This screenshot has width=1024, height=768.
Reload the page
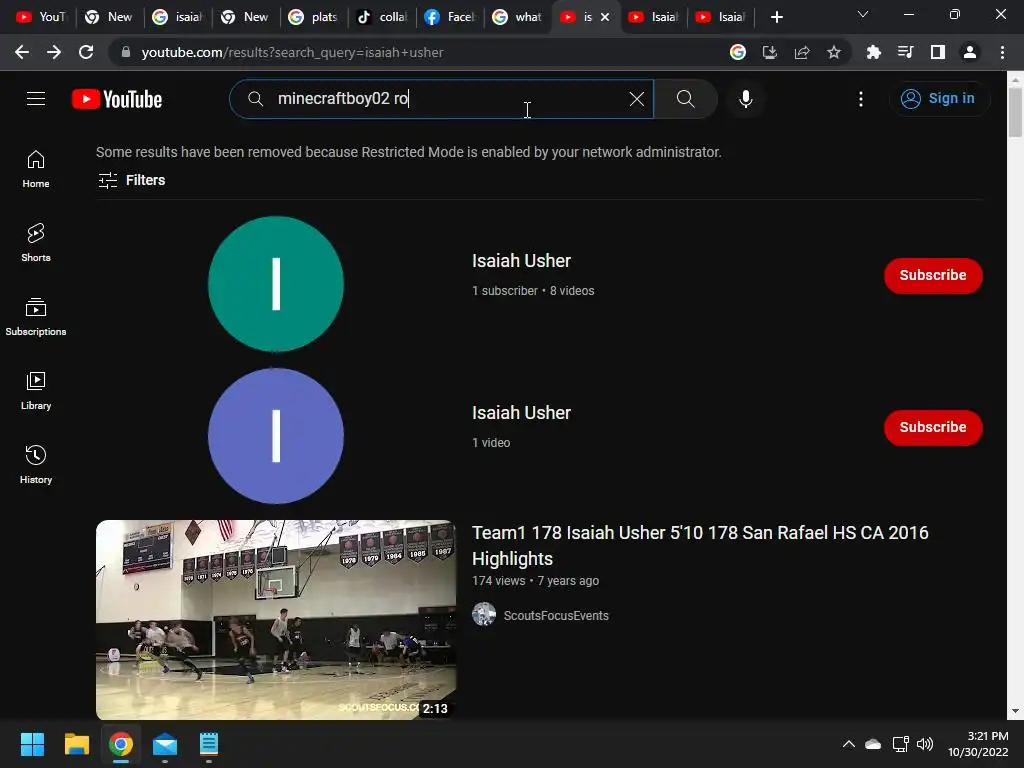click(86, 52)
